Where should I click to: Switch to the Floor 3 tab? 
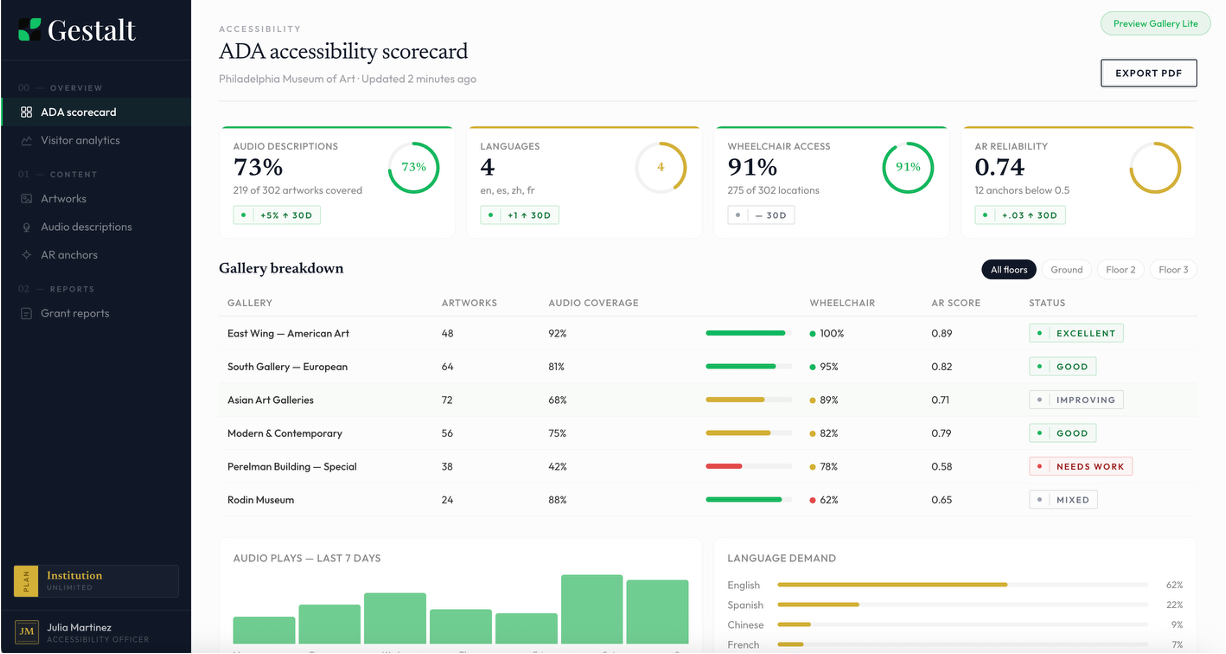pos(1173,269)
